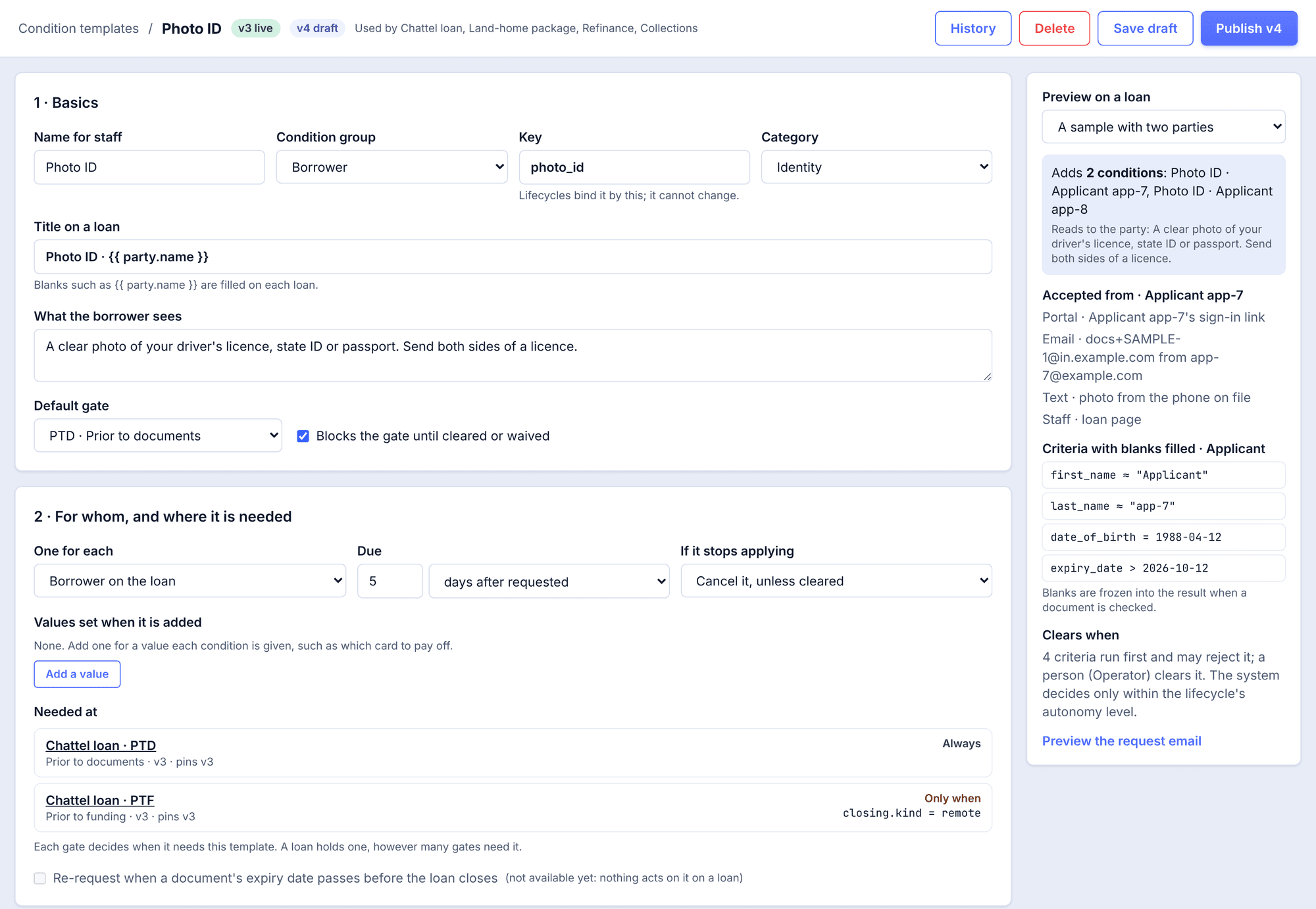Open the Default gate dropdown
Image resolution: width=1316 pixels, height=909 pixels.
pyautogui.click(x=158, y=435)
